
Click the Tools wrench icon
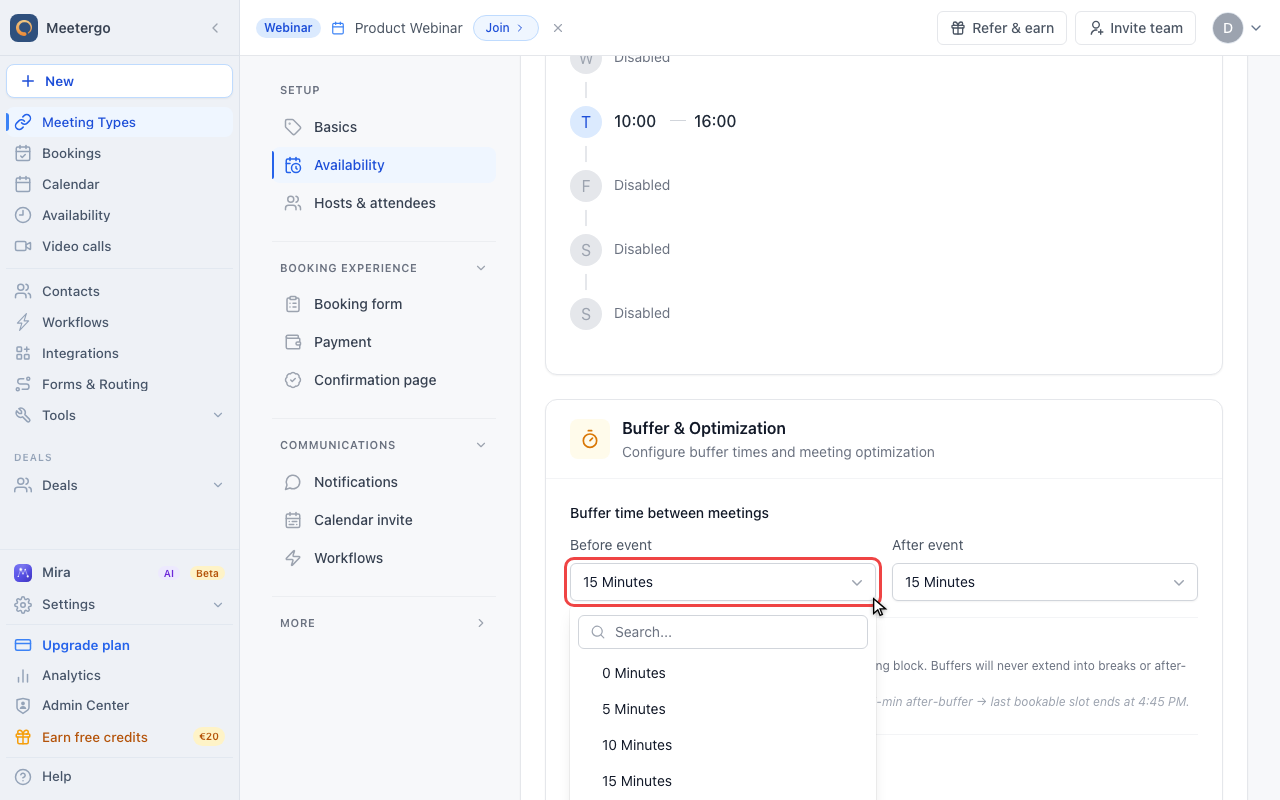tap(23, 415)
